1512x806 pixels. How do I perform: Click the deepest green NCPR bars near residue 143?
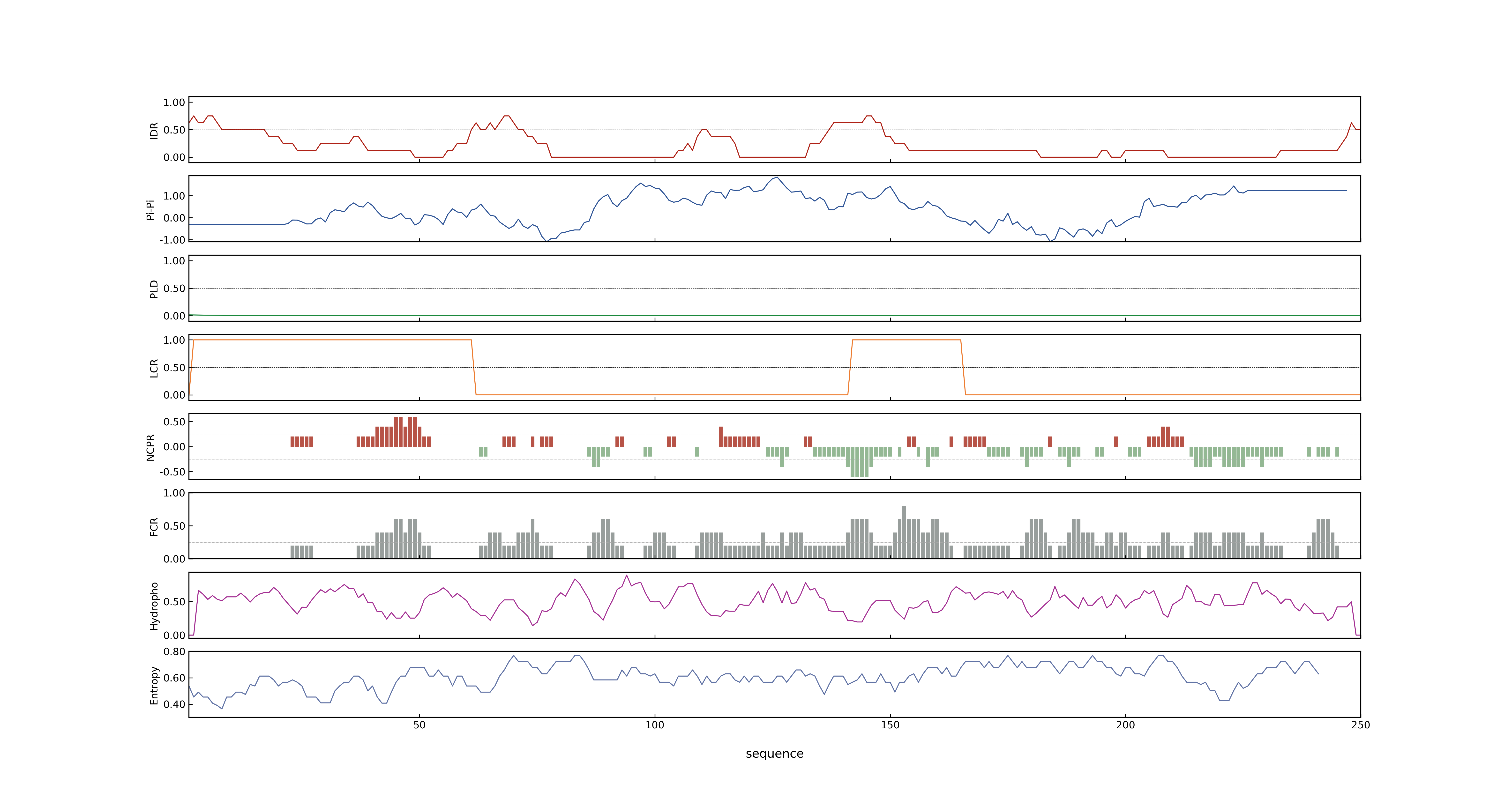859,462
